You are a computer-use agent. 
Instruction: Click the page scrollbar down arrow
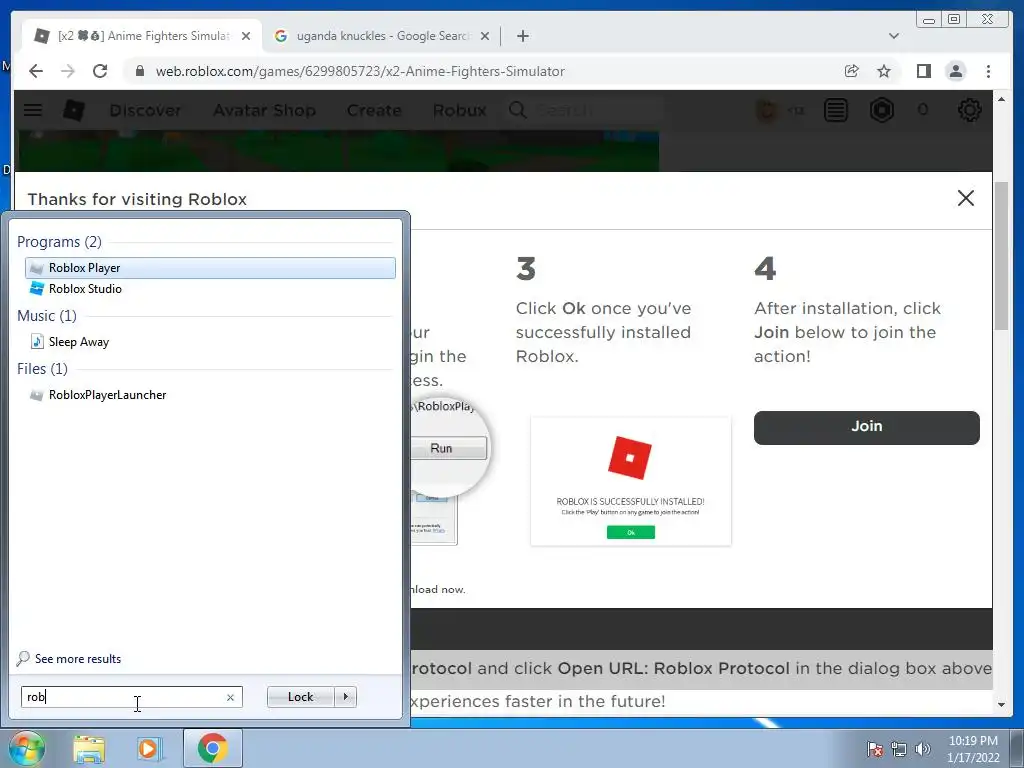(1001, 705)
